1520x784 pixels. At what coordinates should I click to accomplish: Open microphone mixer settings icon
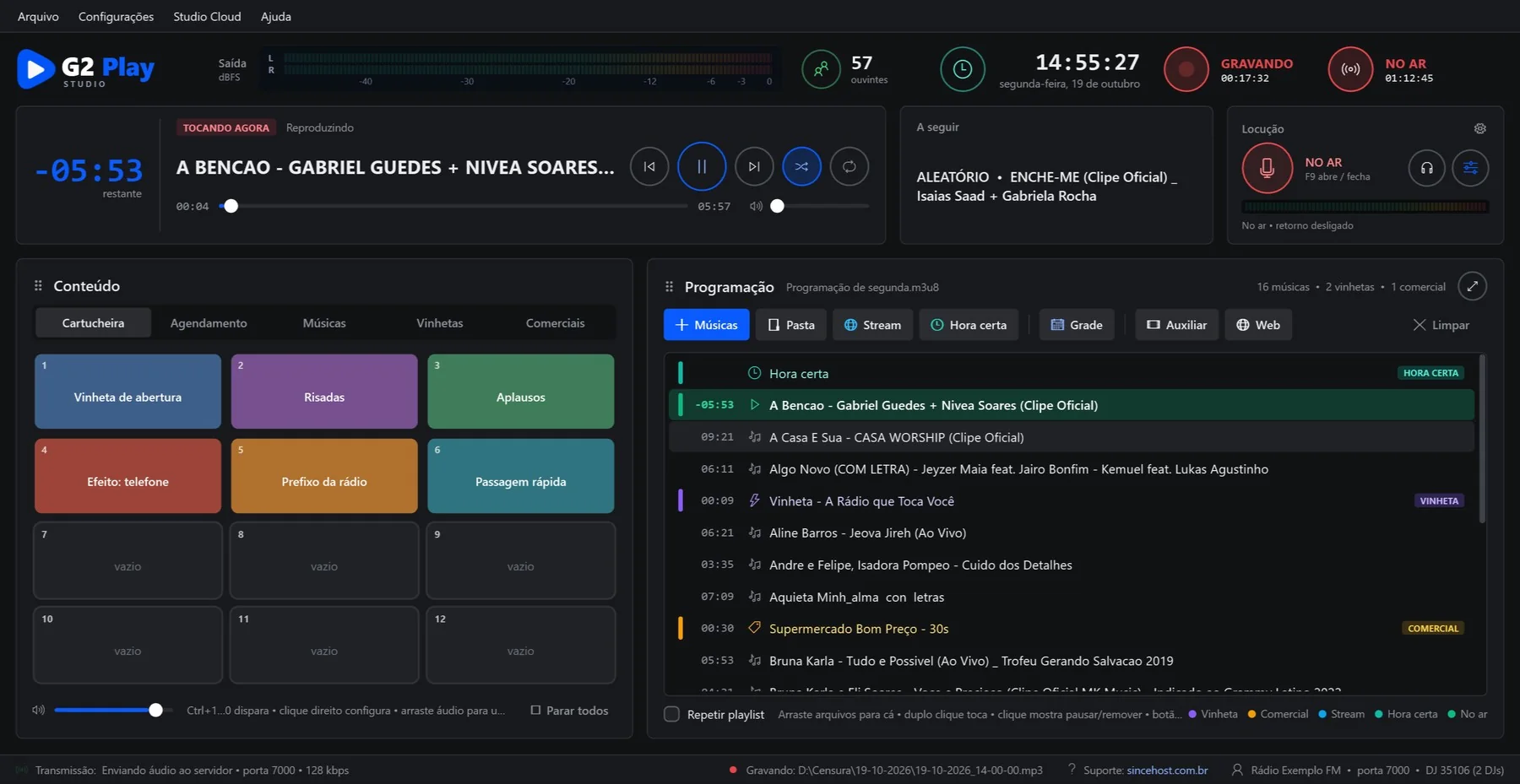coord(1470,168)
